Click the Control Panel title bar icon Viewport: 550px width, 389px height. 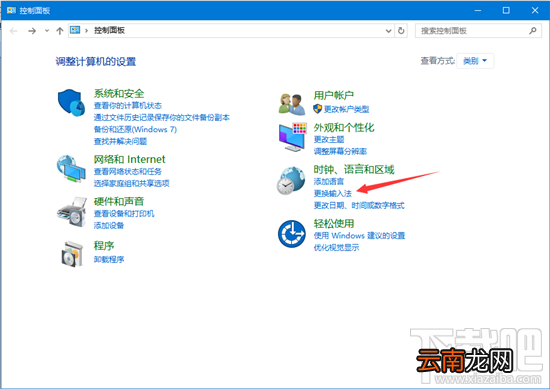click(11, 10)
